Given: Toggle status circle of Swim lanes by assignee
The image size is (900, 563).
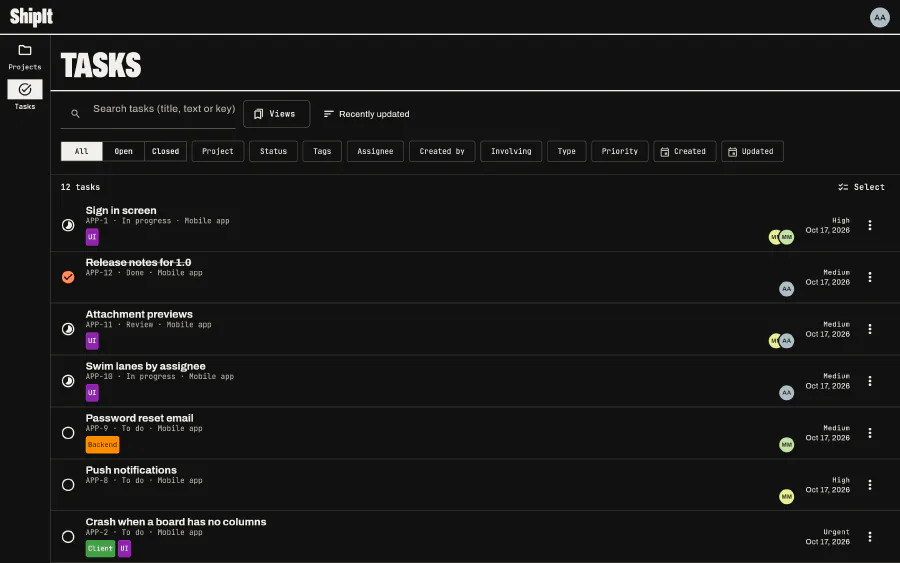Looking at the screenshot, I should point(68,381).
